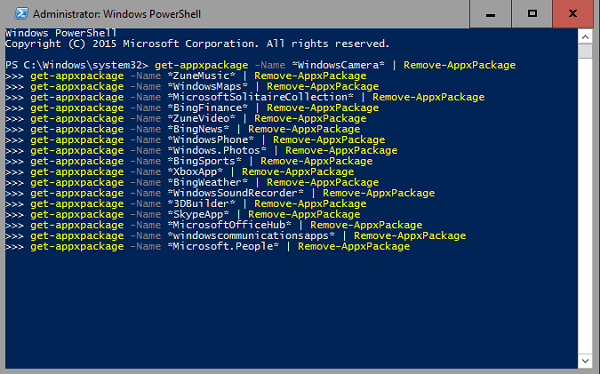The width and height of the screenshot is (600, 374).
Task: Click the '*ZuneMusic*' package name
Action: 201,76
